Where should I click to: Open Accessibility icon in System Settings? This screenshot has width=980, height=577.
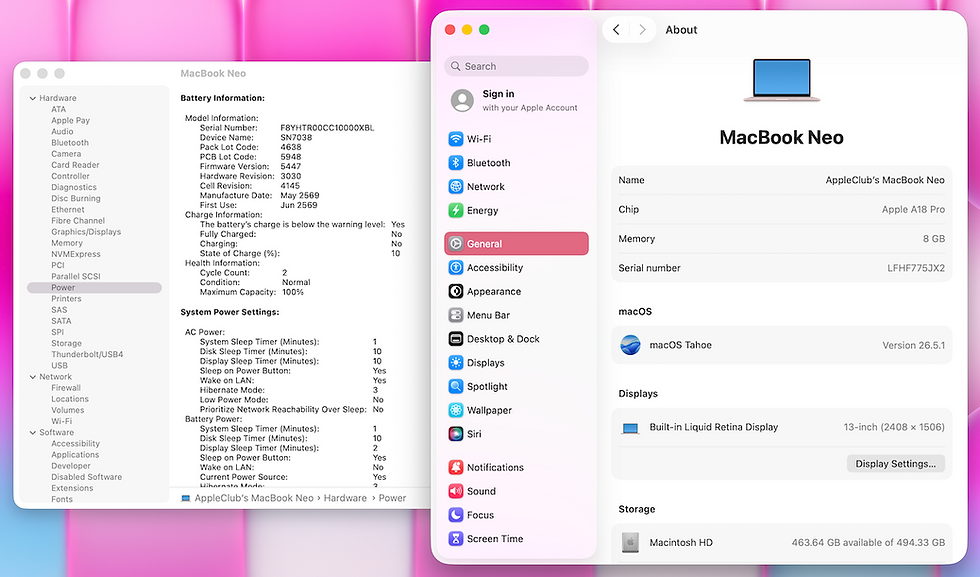point(456,268)
